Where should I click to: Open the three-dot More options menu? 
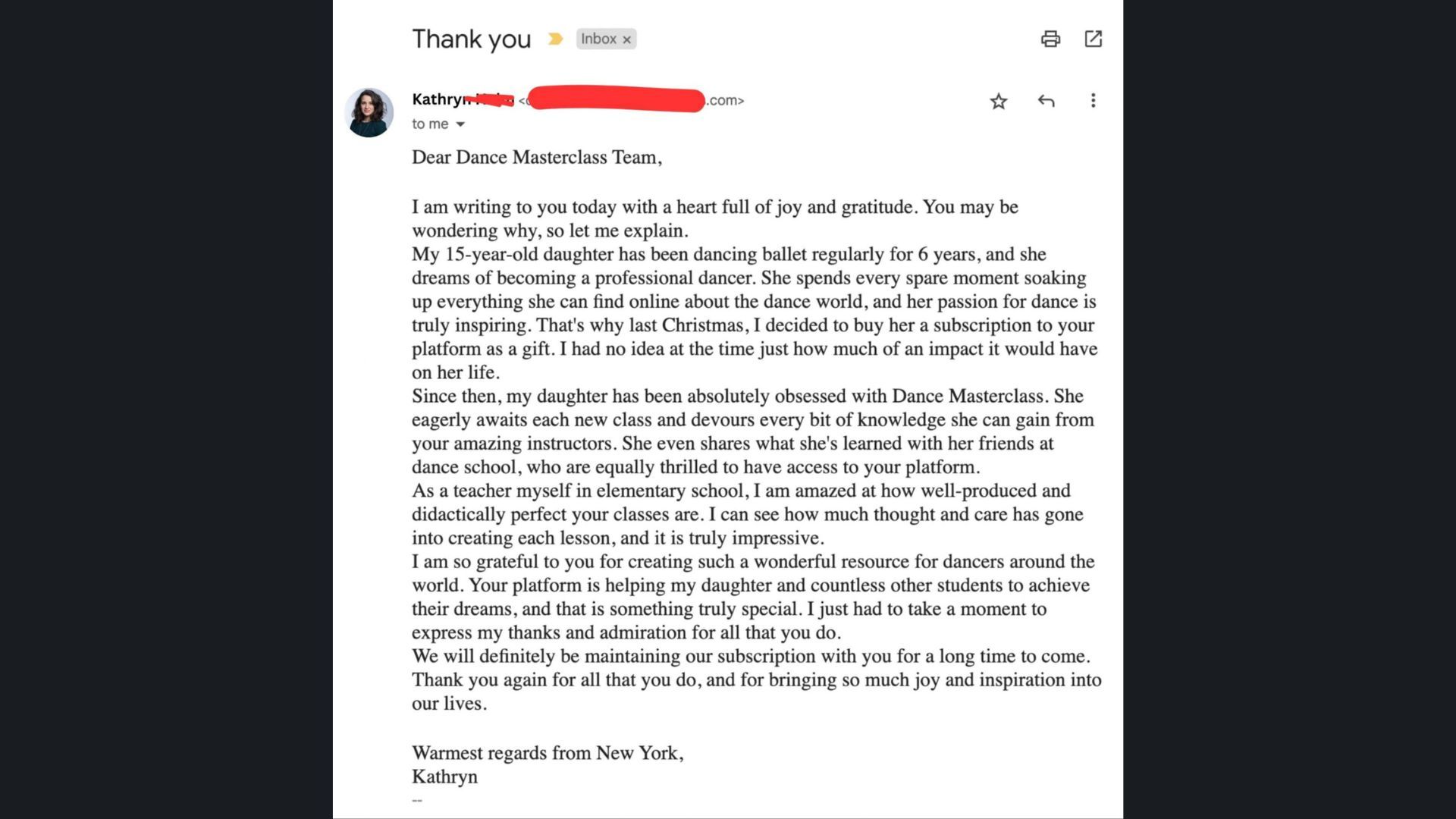pos(1093,101)
